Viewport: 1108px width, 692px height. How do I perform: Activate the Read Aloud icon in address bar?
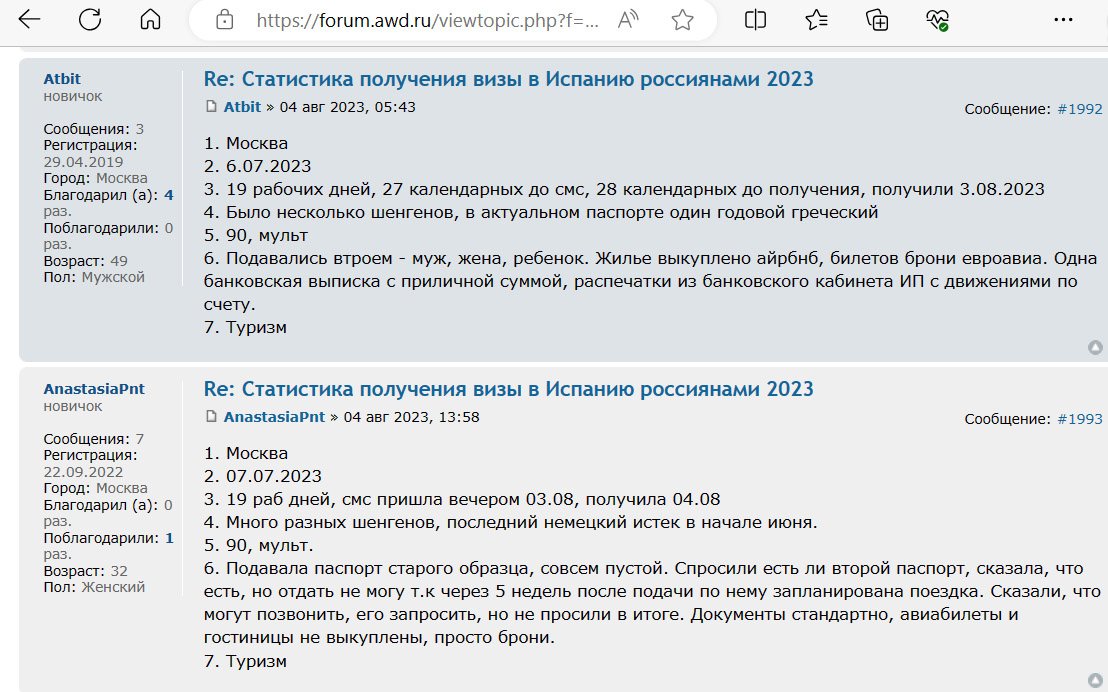point(627,20)
